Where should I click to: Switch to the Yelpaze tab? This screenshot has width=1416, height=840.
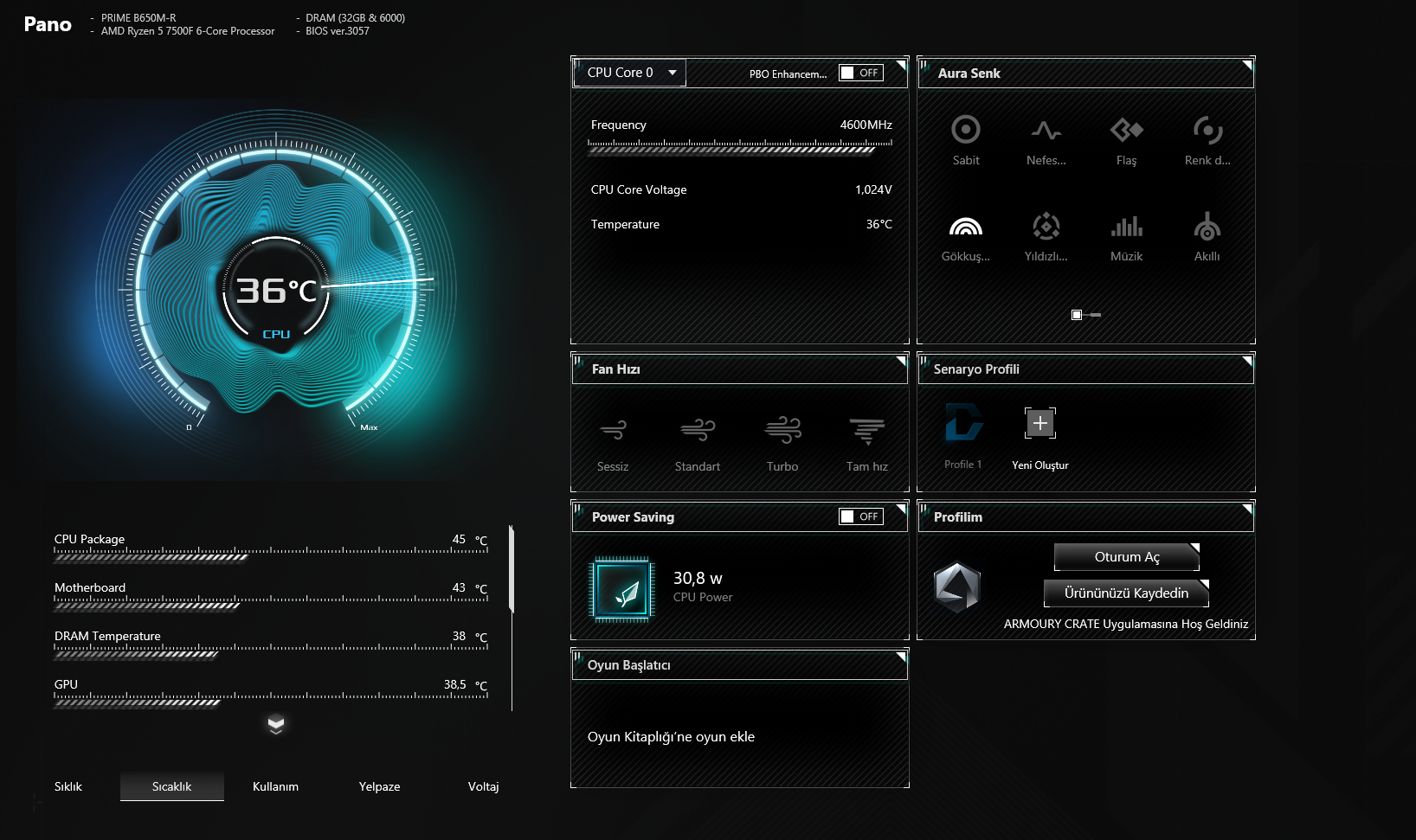379,786
